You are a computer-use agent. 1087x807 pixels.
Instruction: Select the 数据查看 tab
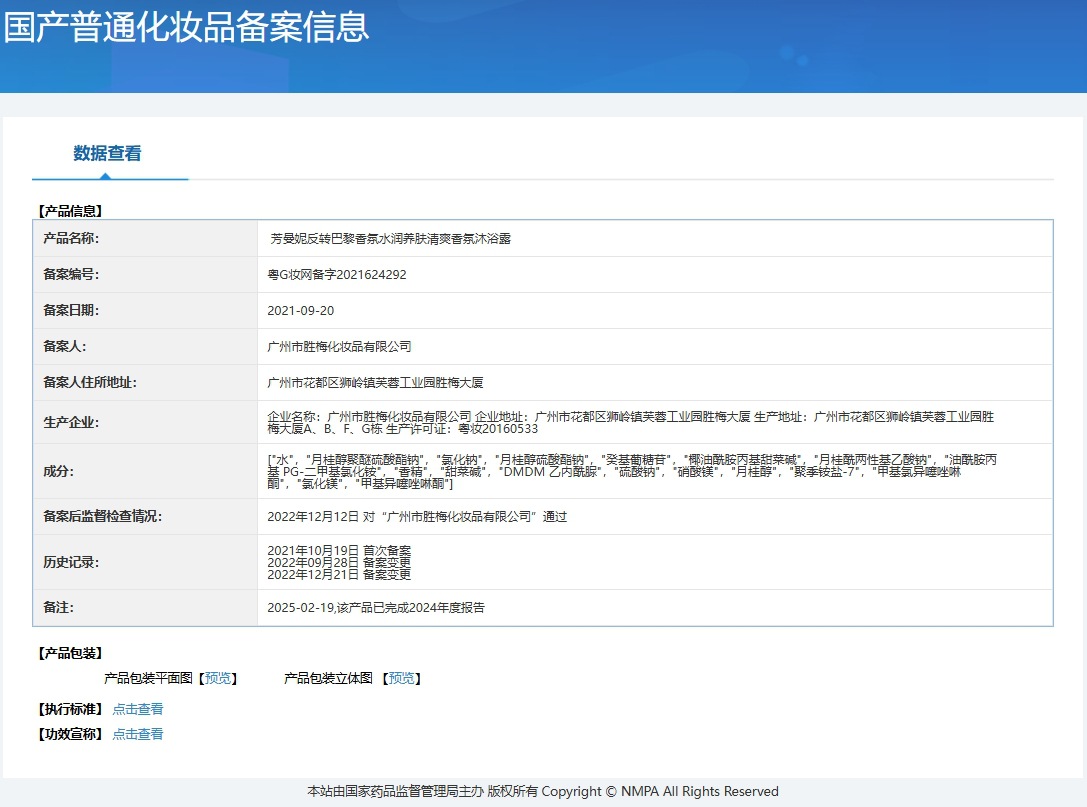[107, 153]
